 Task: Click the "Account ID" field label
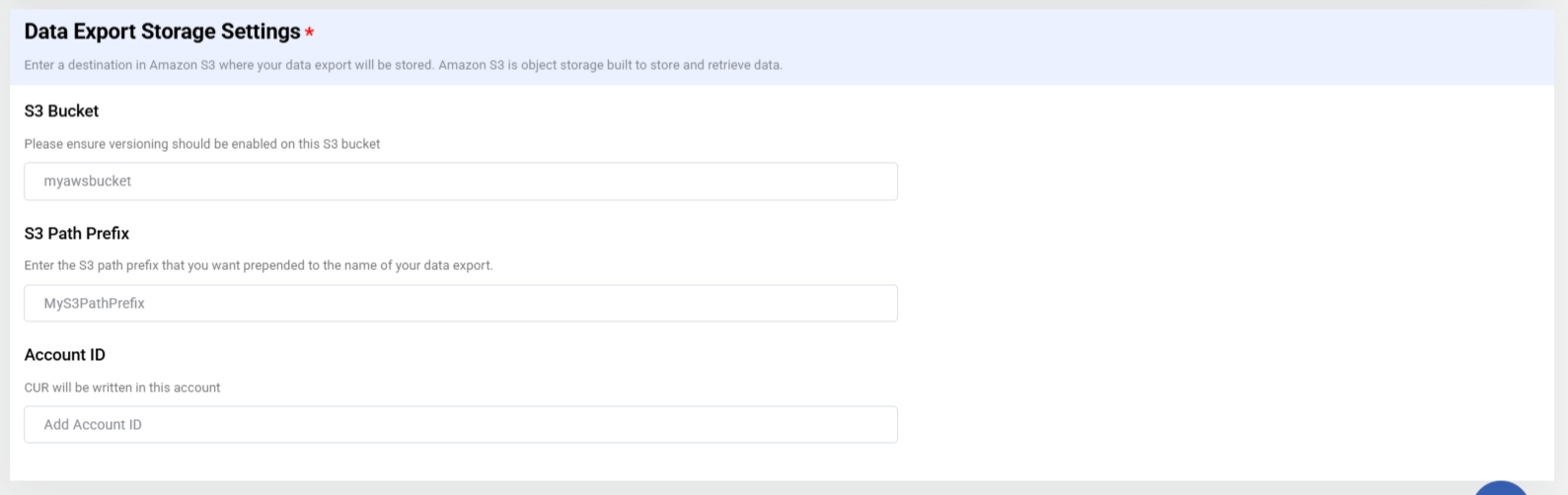(64, 355)
